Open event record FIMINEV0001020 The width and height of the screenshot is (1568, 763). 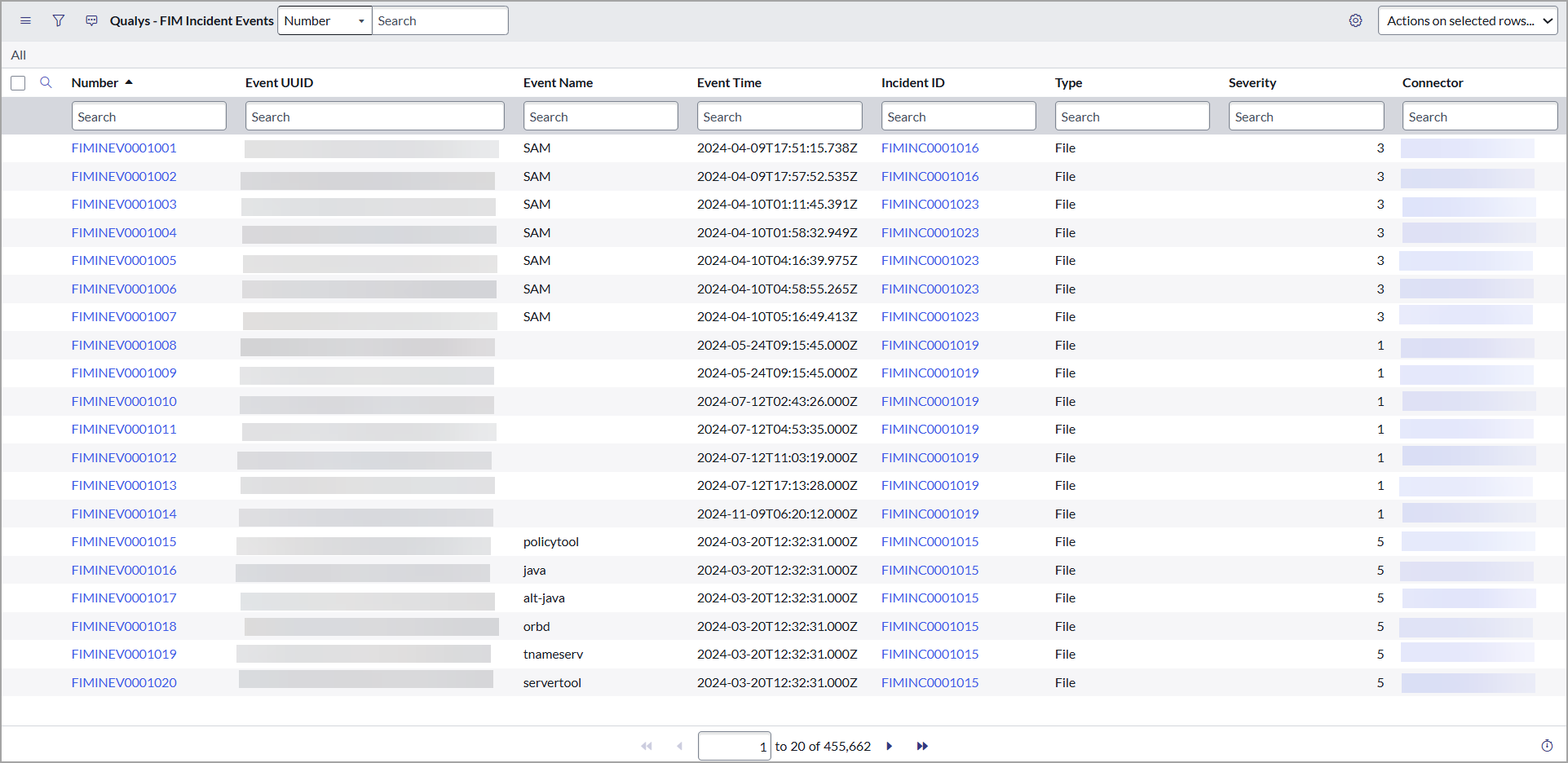point(124,683)
